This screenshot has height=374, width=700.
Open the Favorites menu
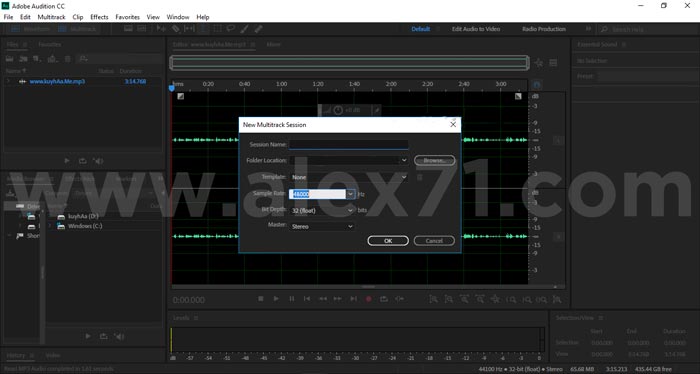(128, 17)
